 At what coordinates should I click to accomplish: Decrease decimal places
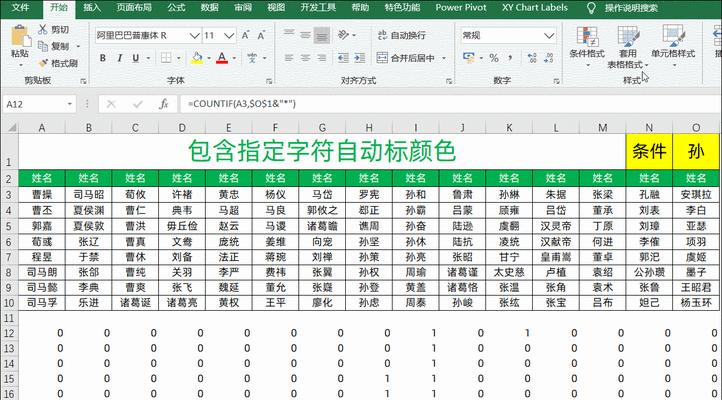pos(548,58)
